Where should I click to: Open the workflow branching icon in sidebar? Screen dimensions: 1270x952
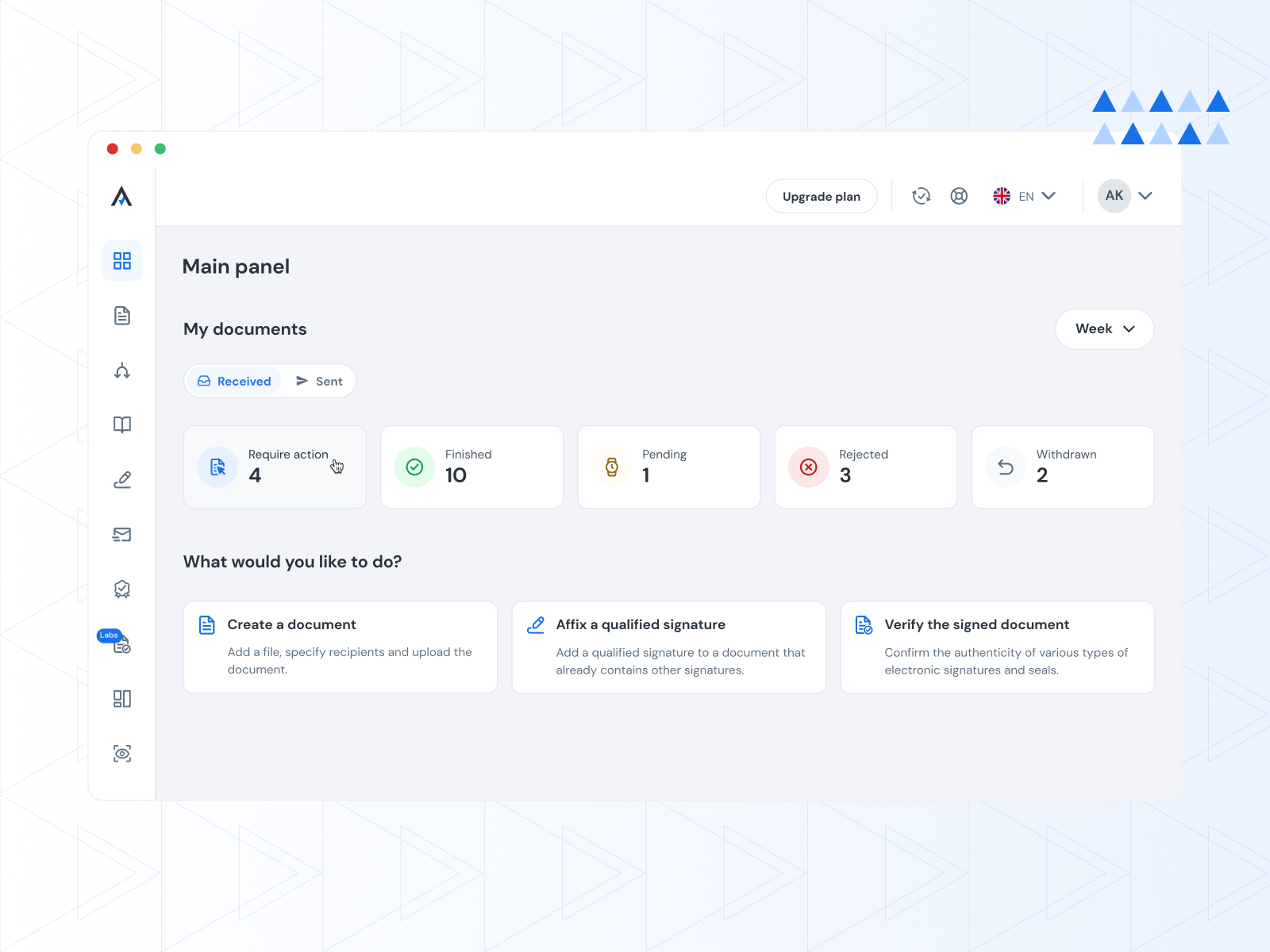pos(121,371)
